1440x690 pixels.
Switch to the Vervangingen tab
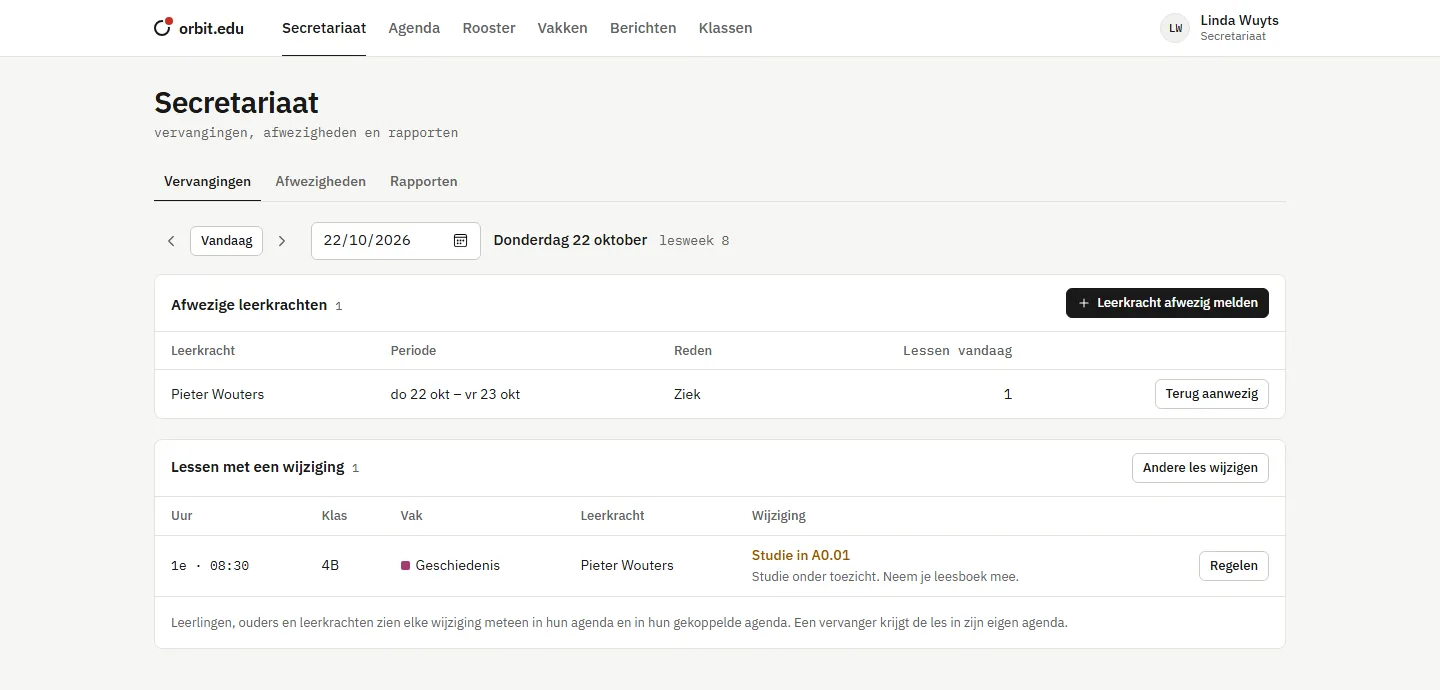(x=207, y=182)
